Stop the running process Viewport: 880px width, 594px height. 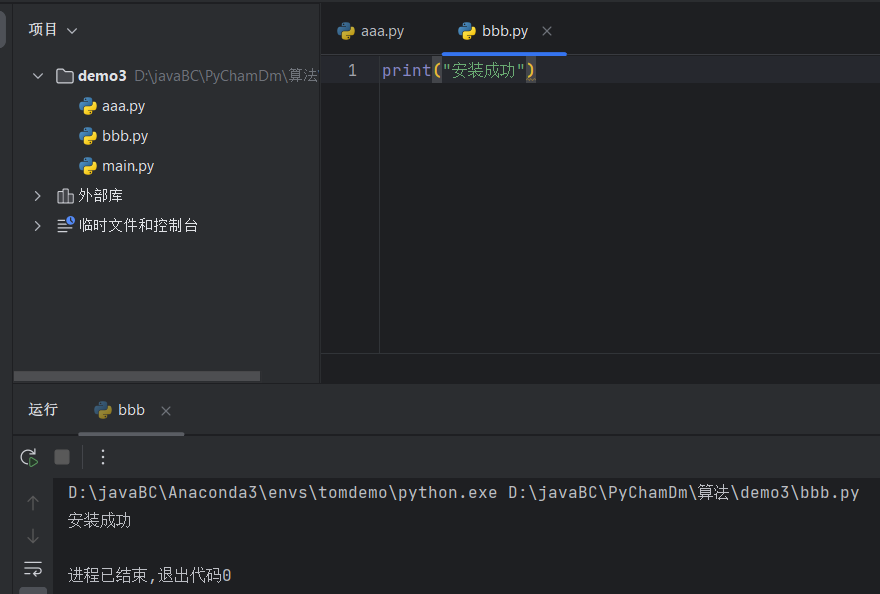62,457
